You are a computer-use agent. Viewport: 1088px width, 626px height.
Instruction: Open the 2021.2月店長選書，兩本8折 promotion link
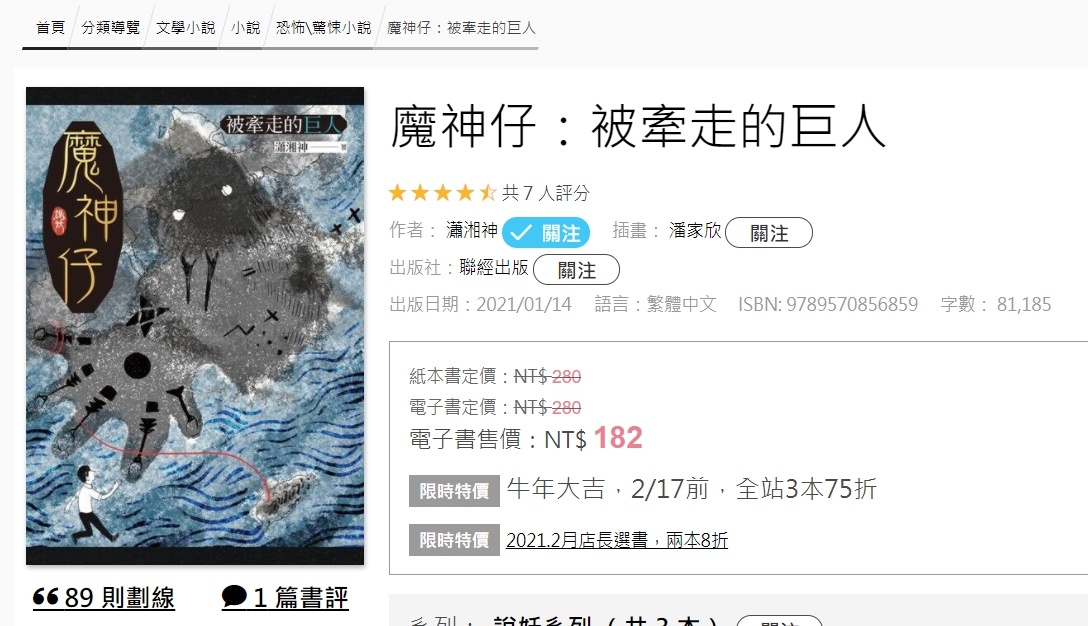click(617, 540)
